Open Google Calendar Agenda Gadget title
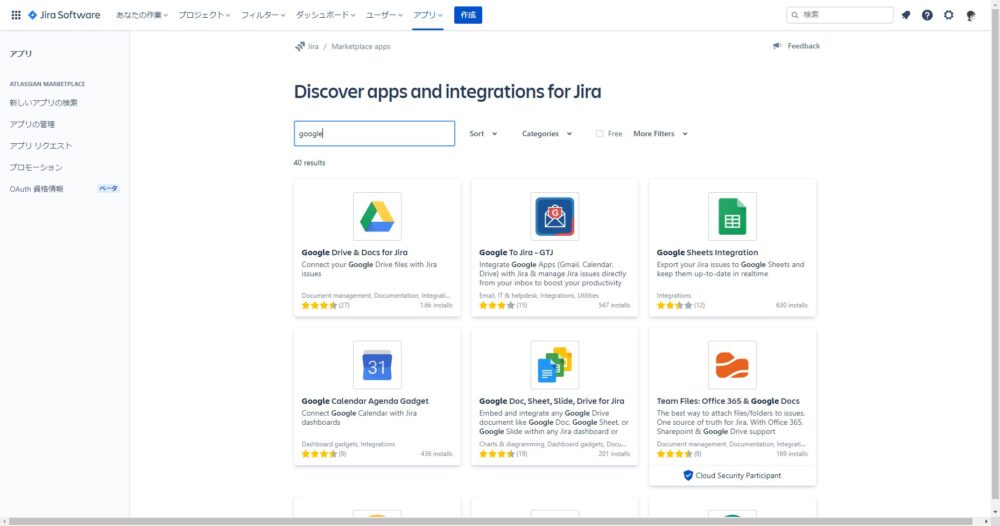The width and height of the screenshot is (1000, 526). pos(365,401)
